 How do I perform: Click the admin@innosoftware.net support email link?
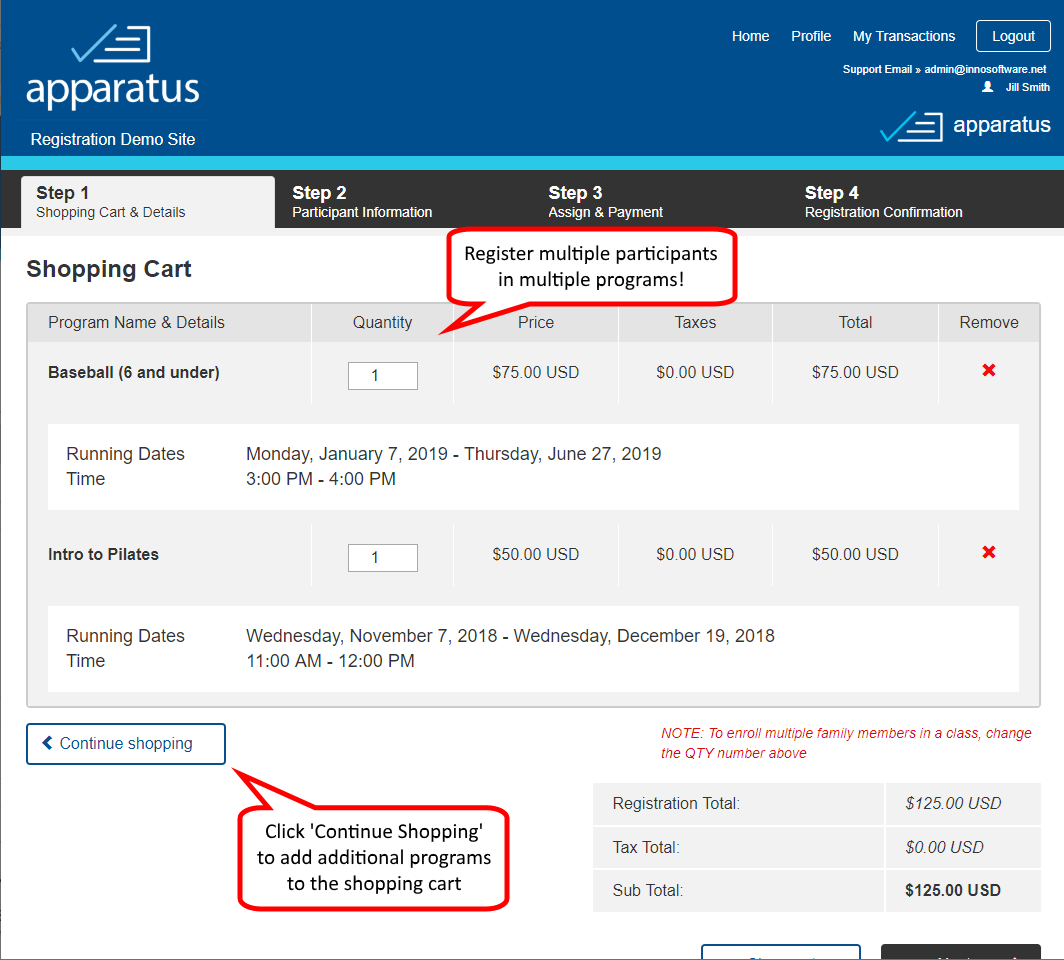point(985,69)
